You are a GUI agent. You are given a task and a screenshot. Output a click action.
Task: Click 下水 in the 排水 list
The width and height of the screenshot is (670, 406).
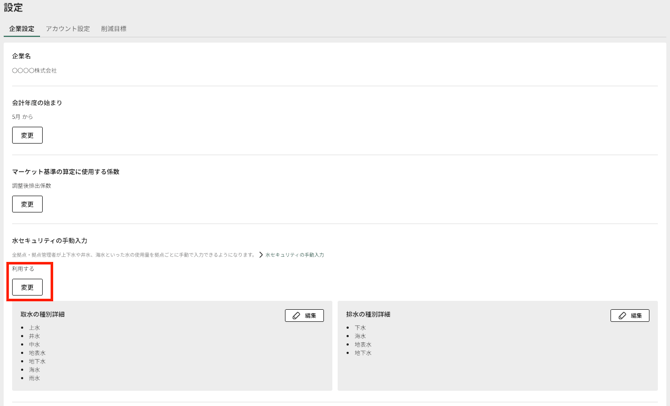[360, 328]
